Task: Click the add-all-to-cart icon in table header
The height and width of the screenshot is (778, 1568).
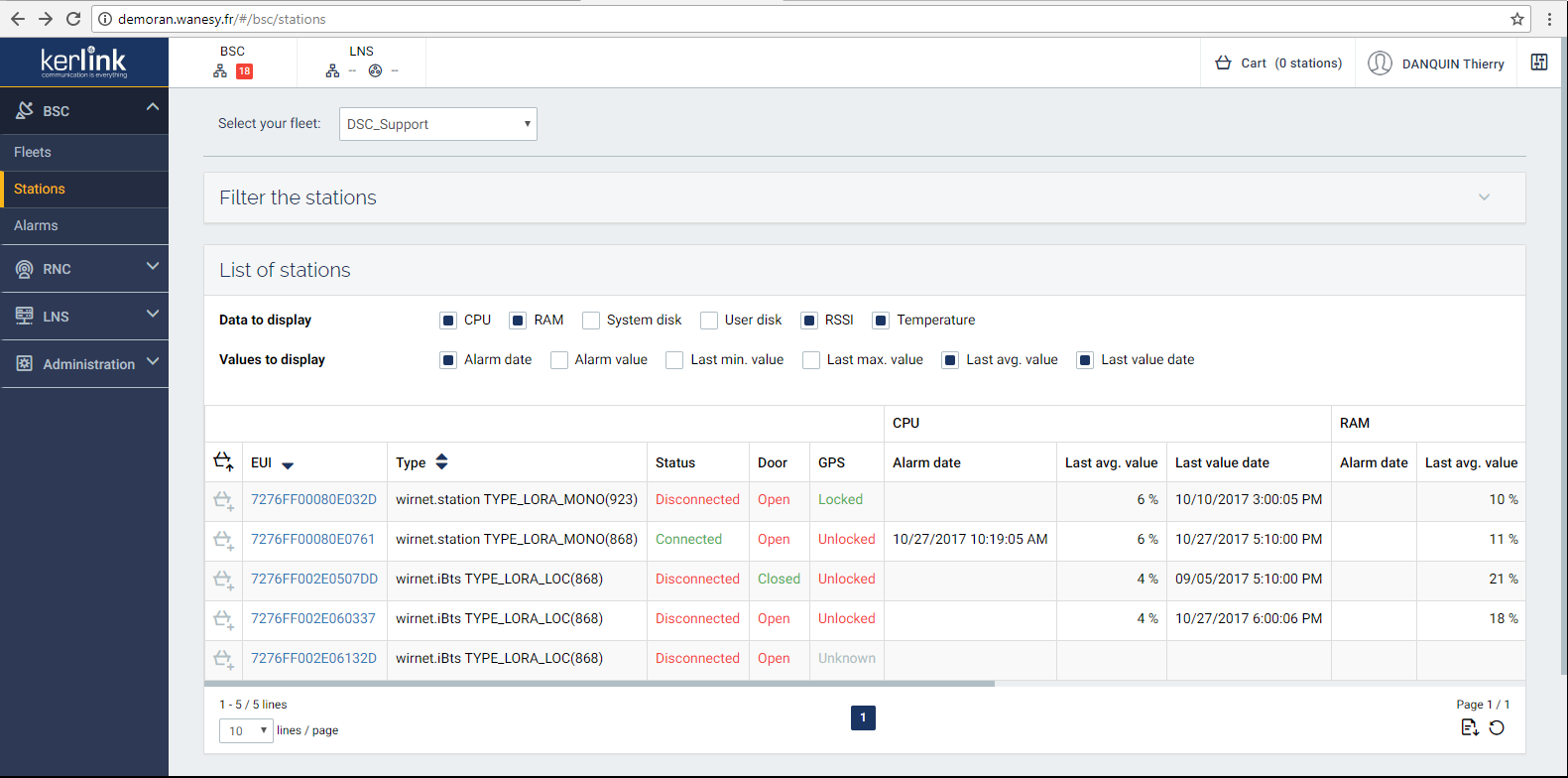Action: 223,461
